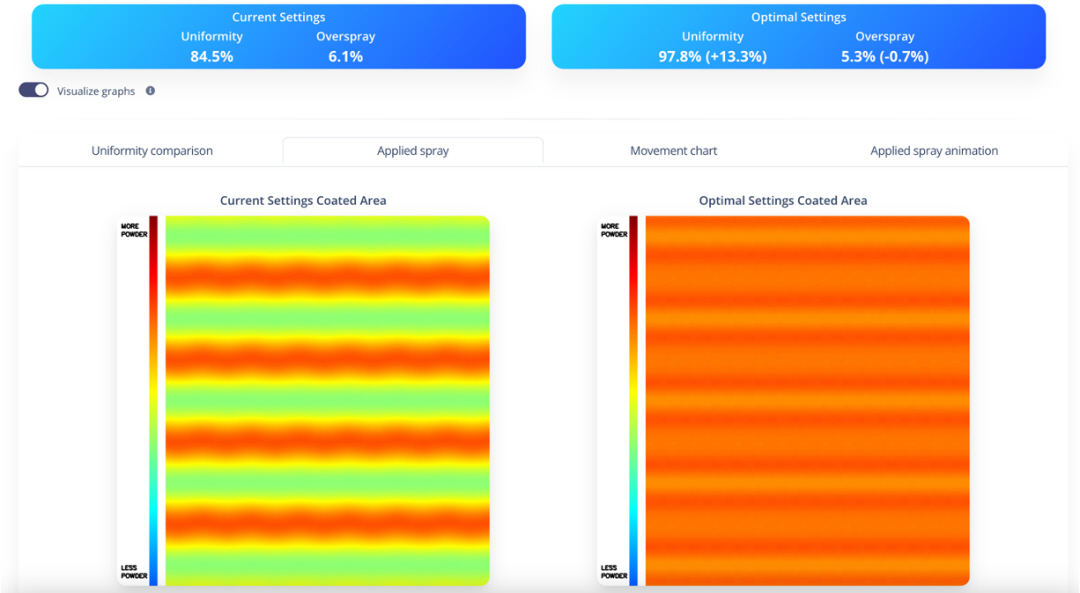Viewport: 1080px width, 593px height.
Task: Click the color scale bar beside the optimal heatmap
Action: (633, 400)
